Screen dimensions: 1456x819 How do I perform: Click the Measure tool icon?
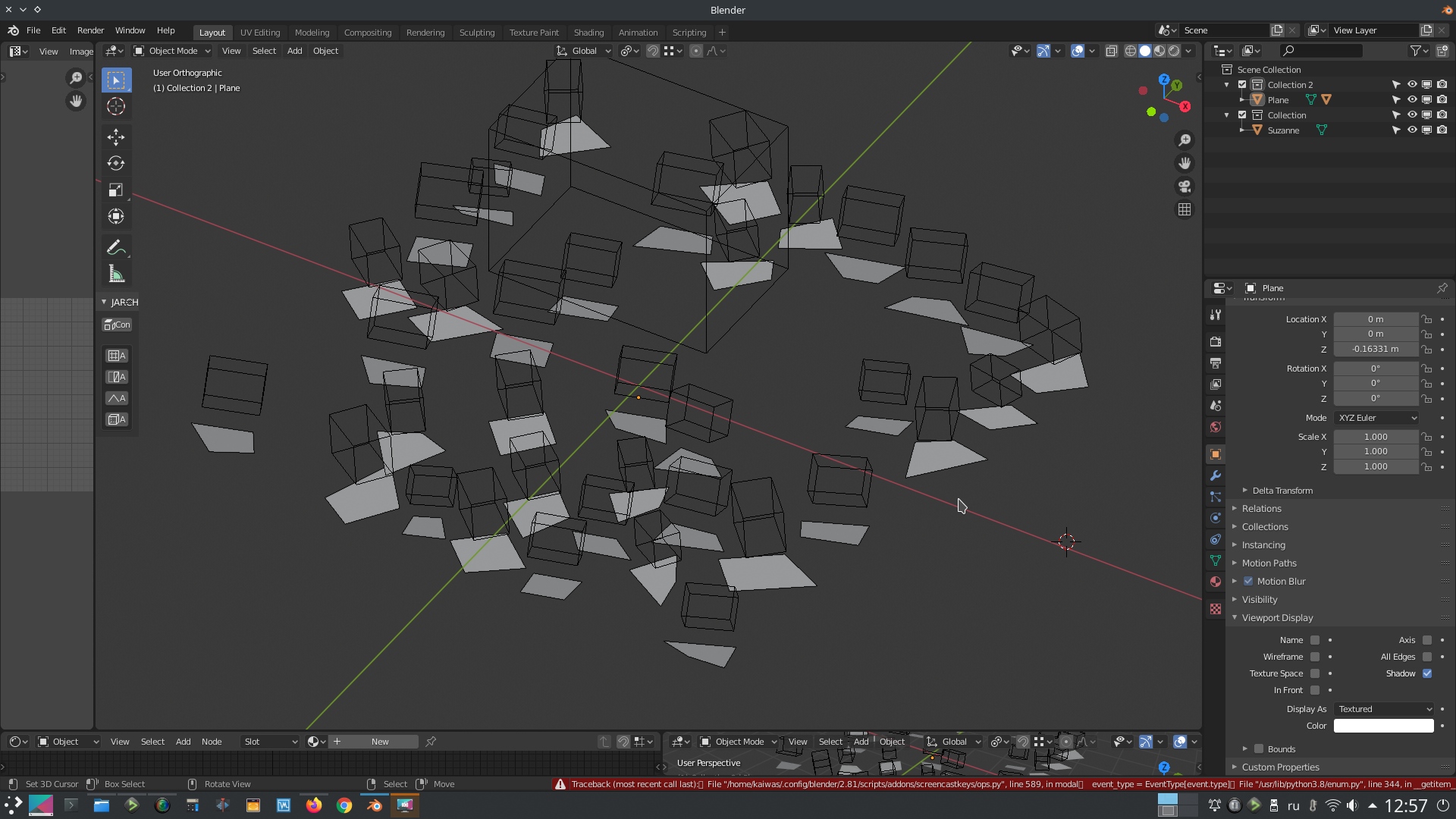click(x=116, y=275)
